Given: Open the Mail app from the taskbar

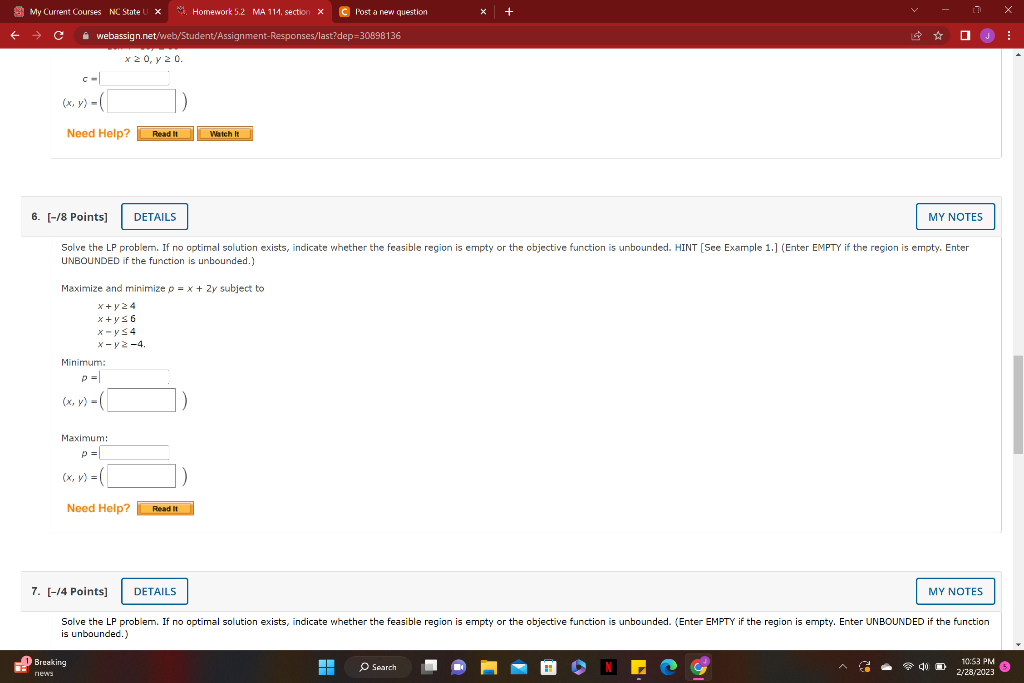Looking at the screenshot, I should tap(518, 667).
